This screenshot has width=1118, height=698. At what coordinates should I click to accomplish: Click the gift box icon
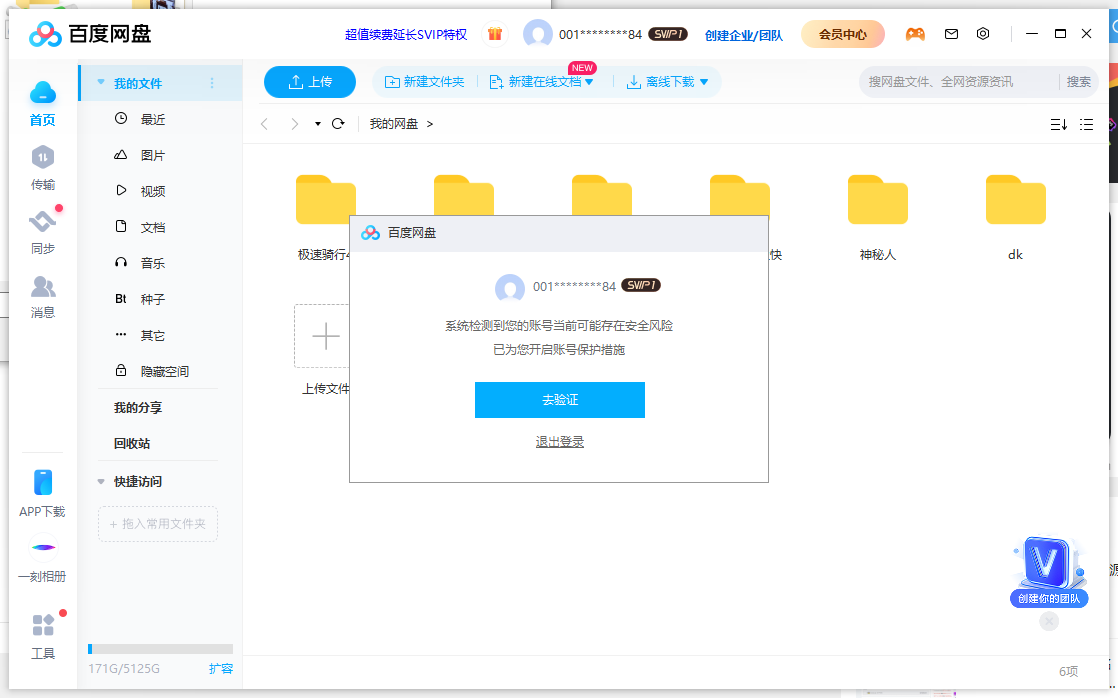coord(495,34)
